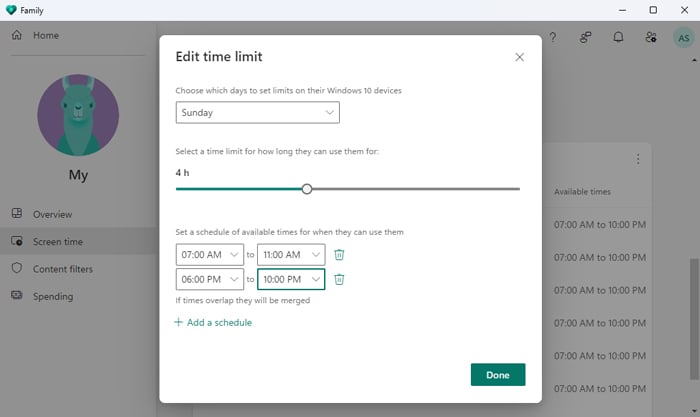The image size is (700, 417).
Task: Delete the 07:00 AM to 11:00 AM schedule
Action: pyautogui.click(x=339, y=254)
